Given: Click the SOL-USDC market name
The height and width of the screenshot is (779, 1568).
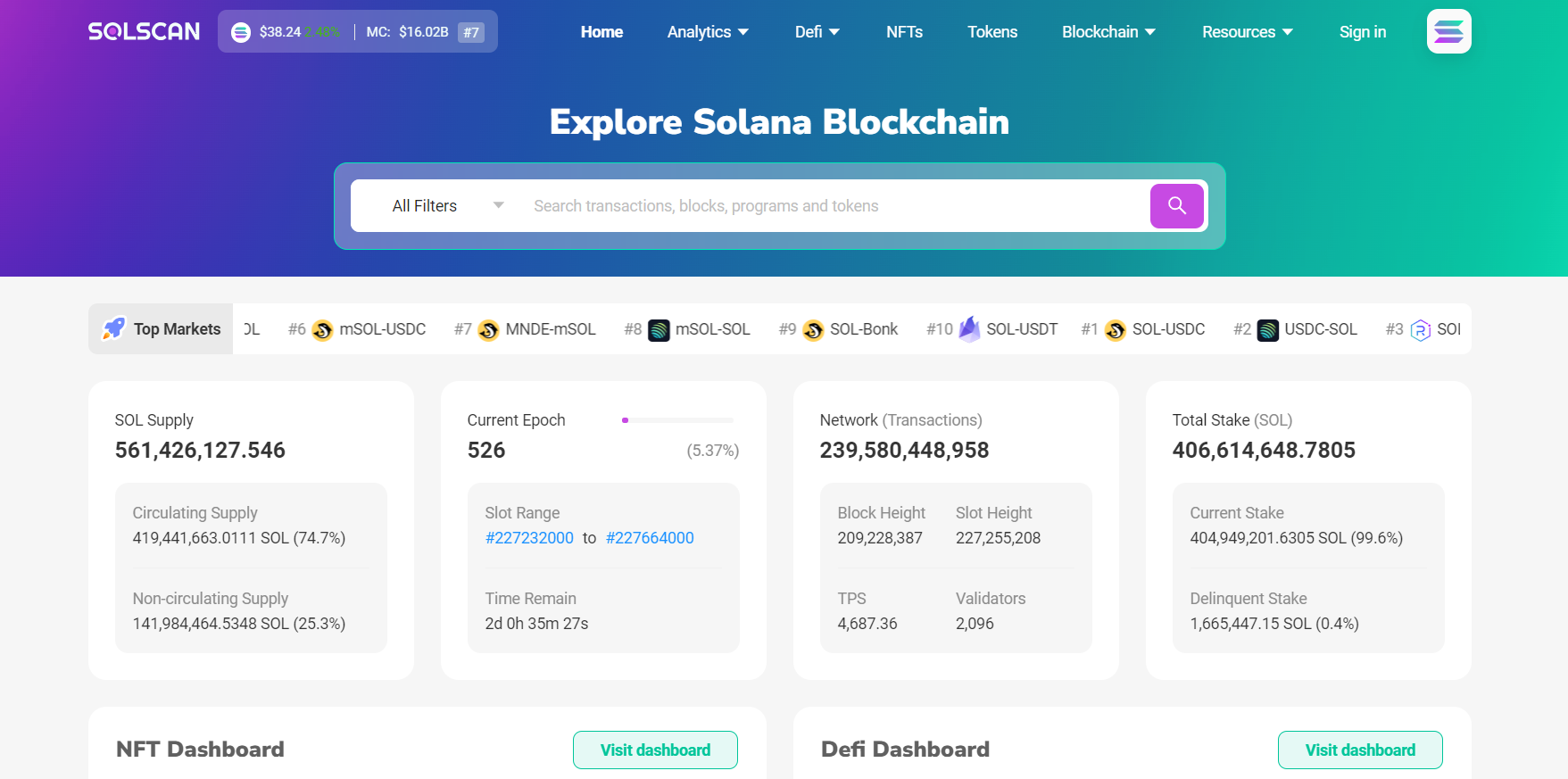Looking at the screenshot, I should click(x=1168, y=329).
